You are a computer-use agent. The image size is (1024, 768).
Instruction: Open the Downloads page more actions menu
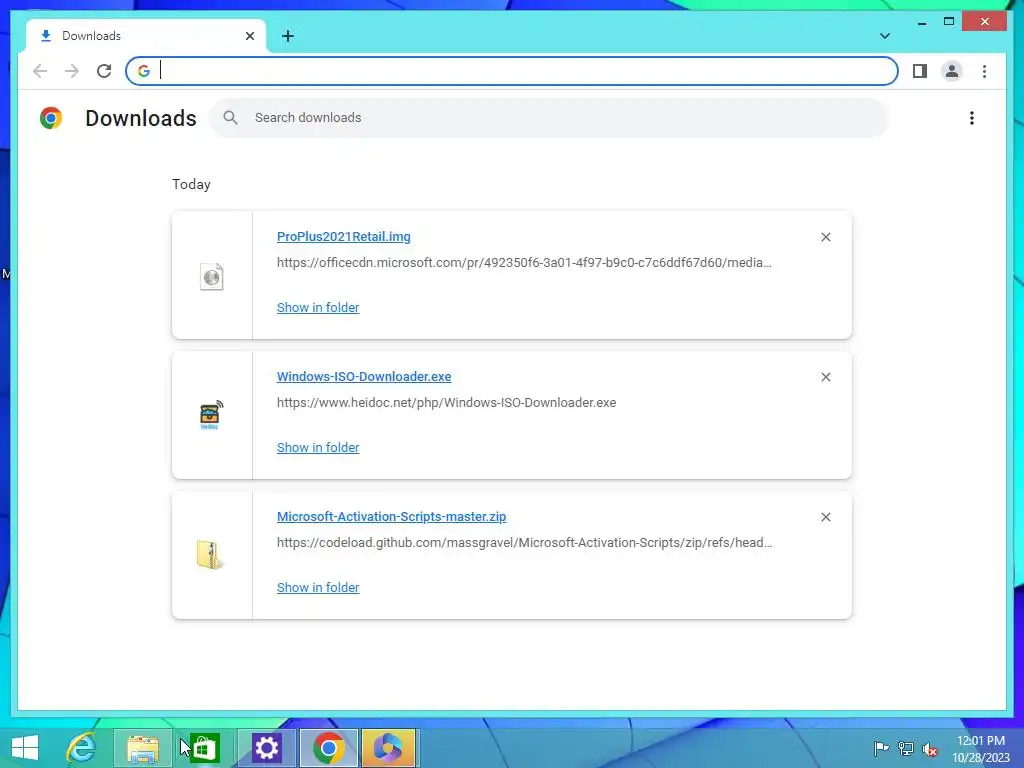coord(972,118)
